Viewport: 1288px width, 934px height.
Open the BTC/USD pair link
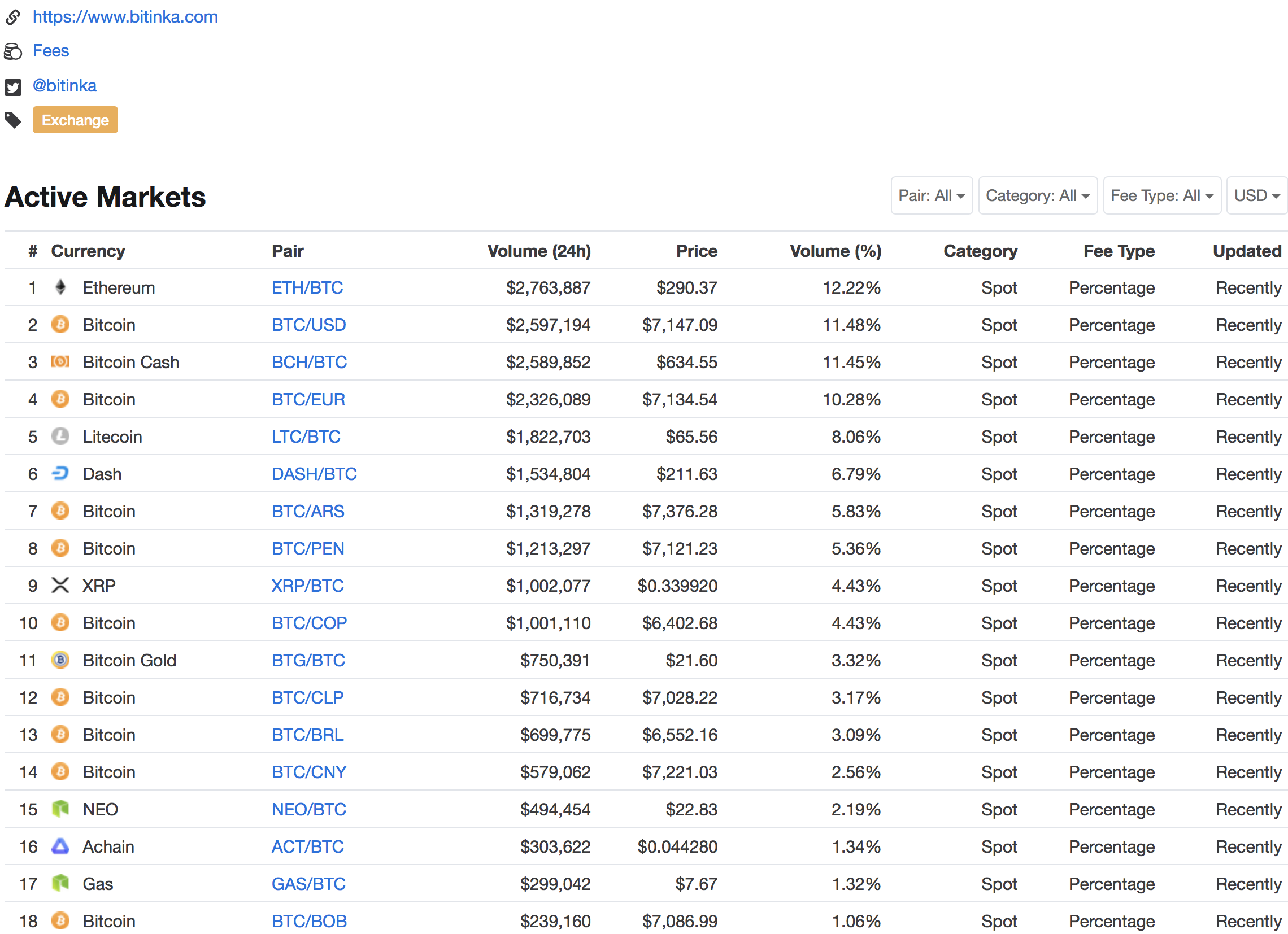point(309,325)
